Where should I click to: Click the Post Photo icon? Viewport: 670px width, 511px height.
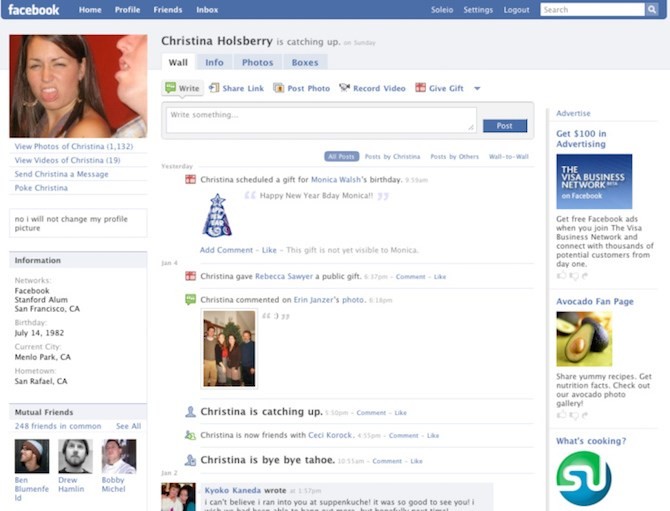(x=279, y=88)
